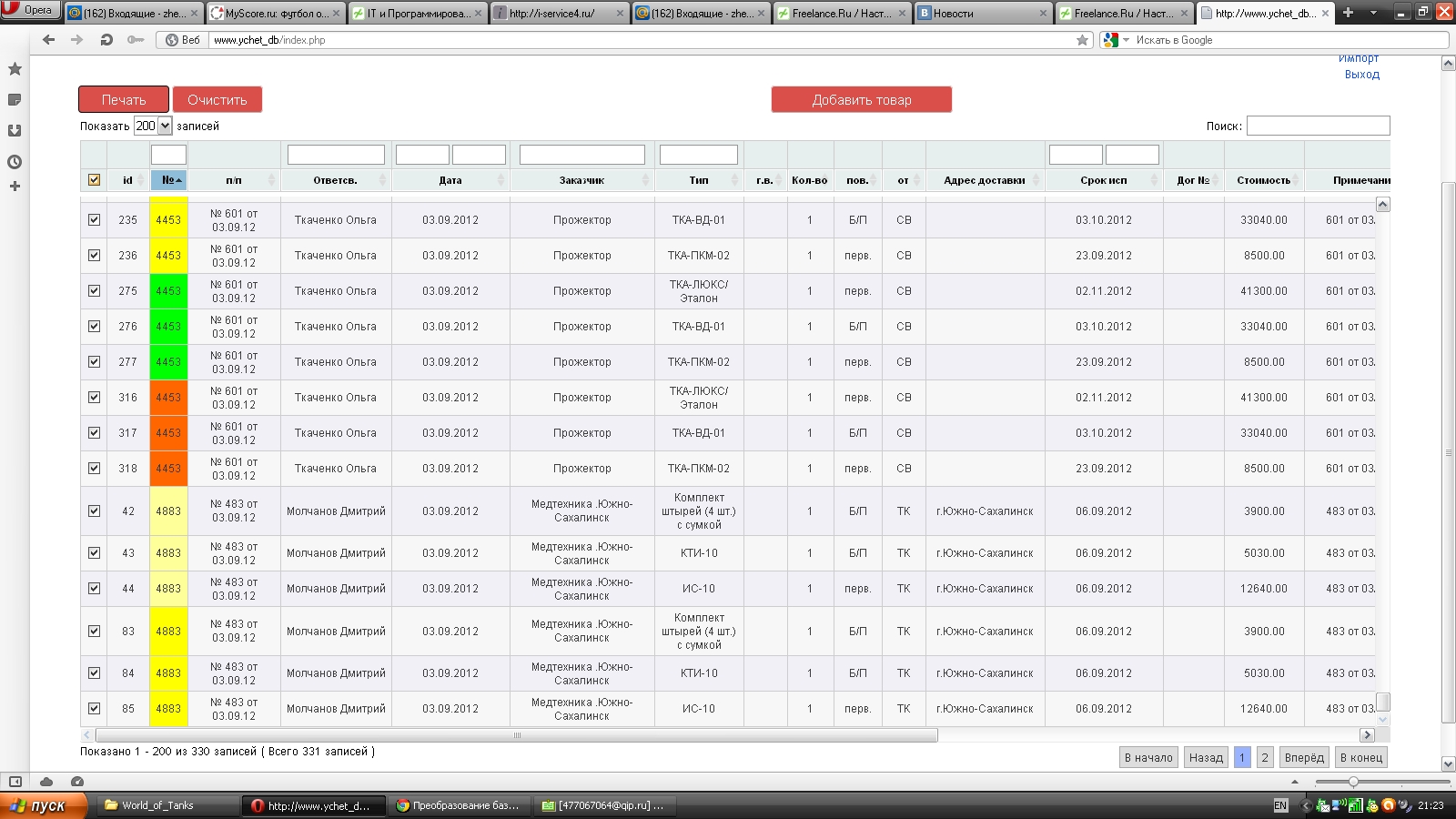Click the www.ychet_db address bar
Image resolution: width=1456 pixels, height=819 pixels.
pyautogui.click(x=642, y=40)
